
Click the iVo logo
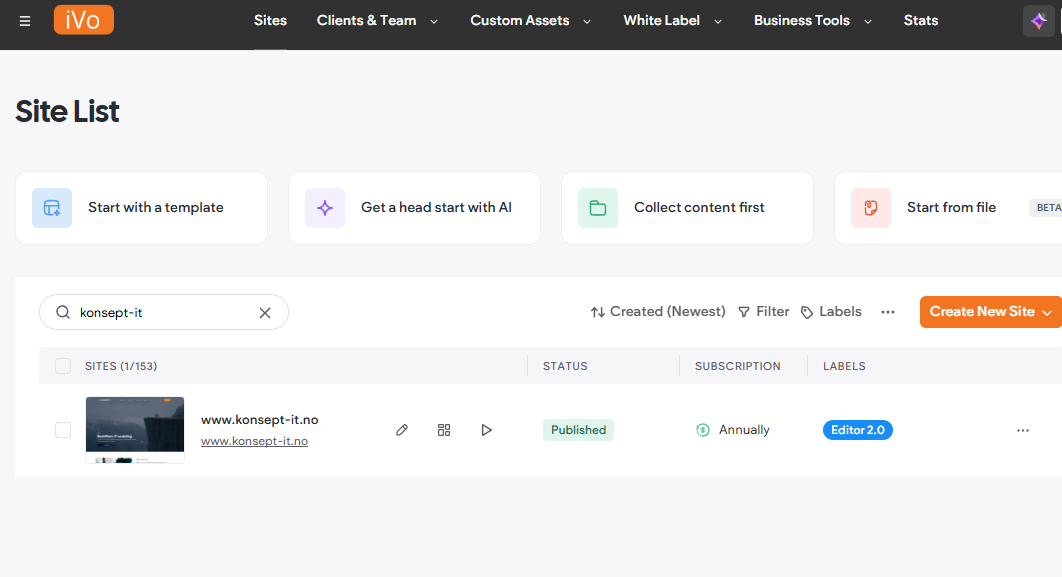(x=84, y=21)
